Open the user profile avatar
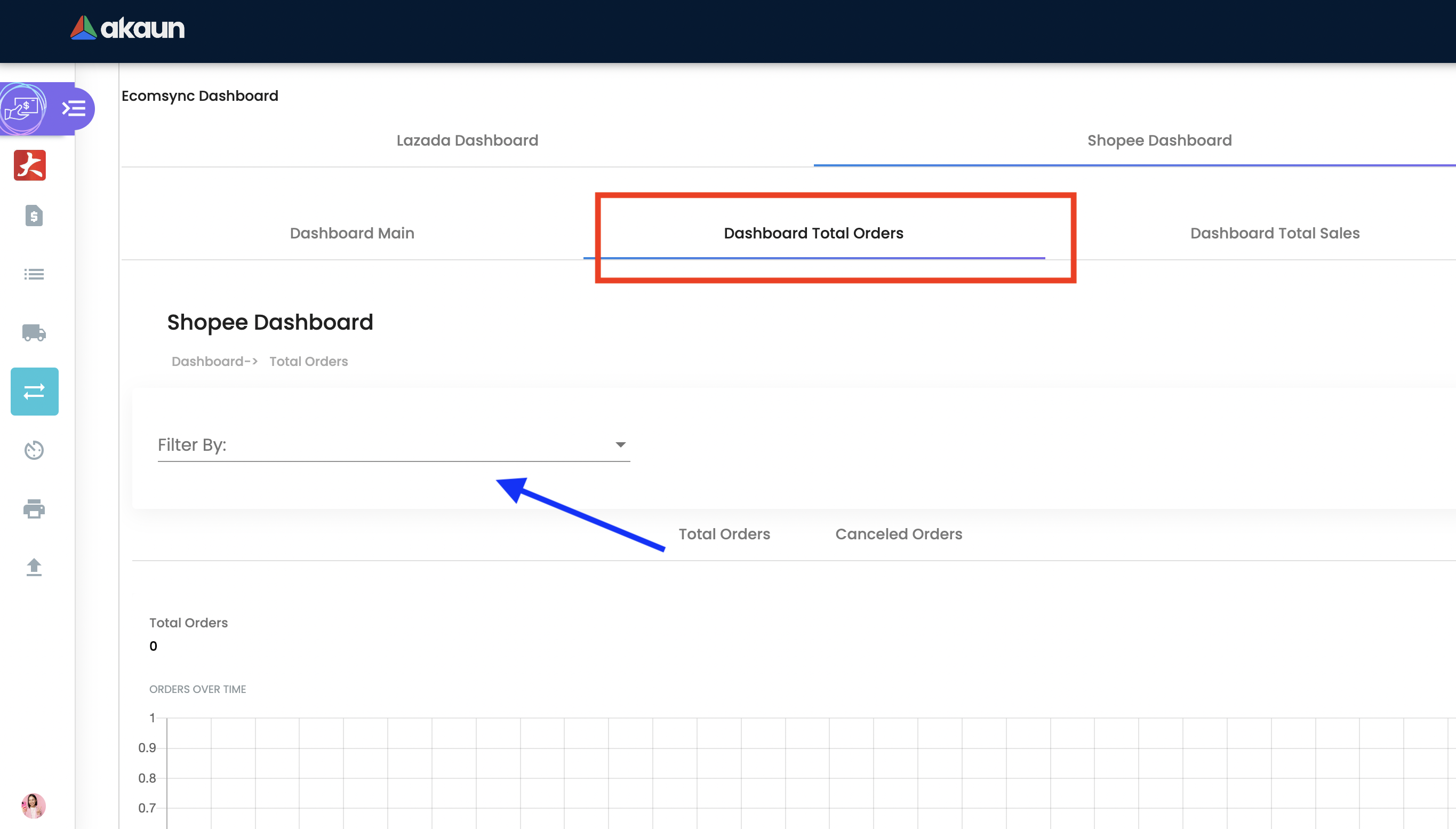Screen dimensions: 1456x829 click(34, 805)
